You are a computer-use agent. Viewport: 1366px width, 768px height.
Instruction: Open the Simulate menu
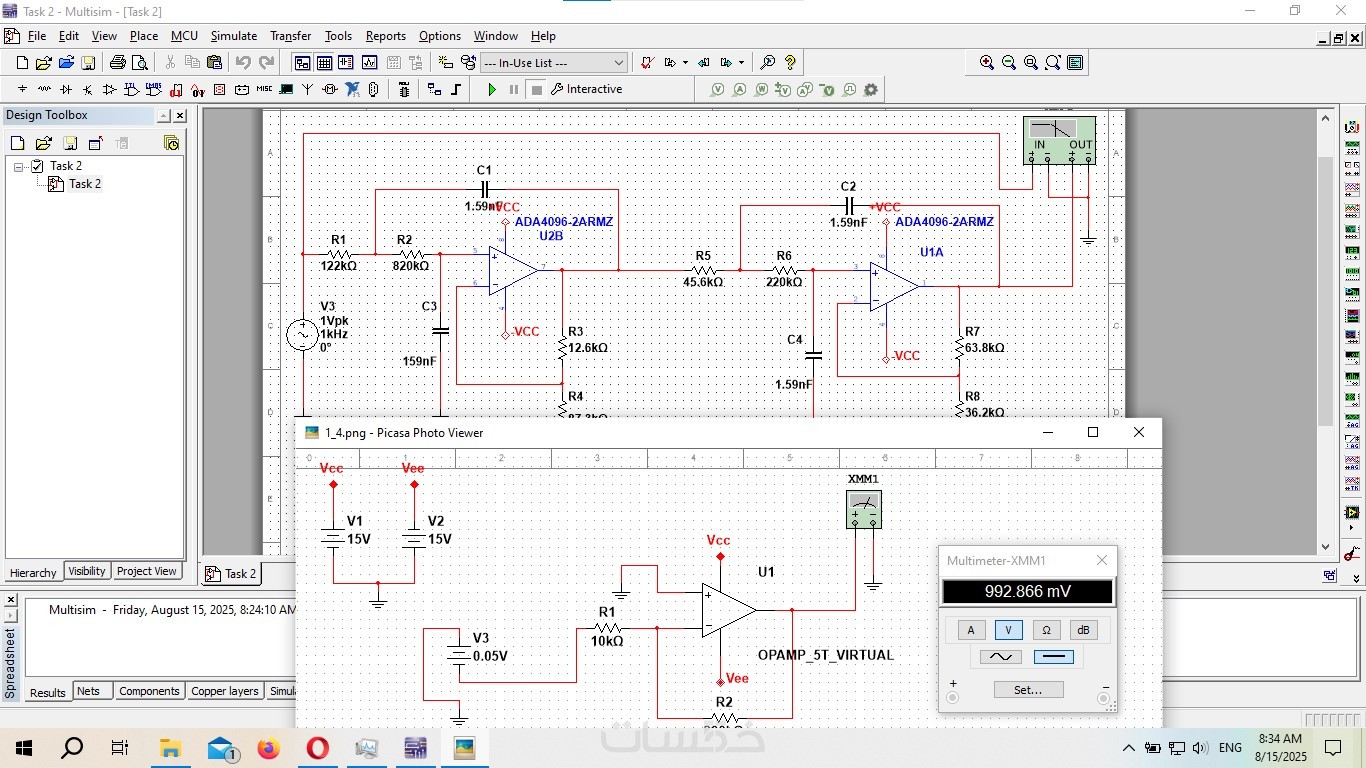[x=233, y=36]
